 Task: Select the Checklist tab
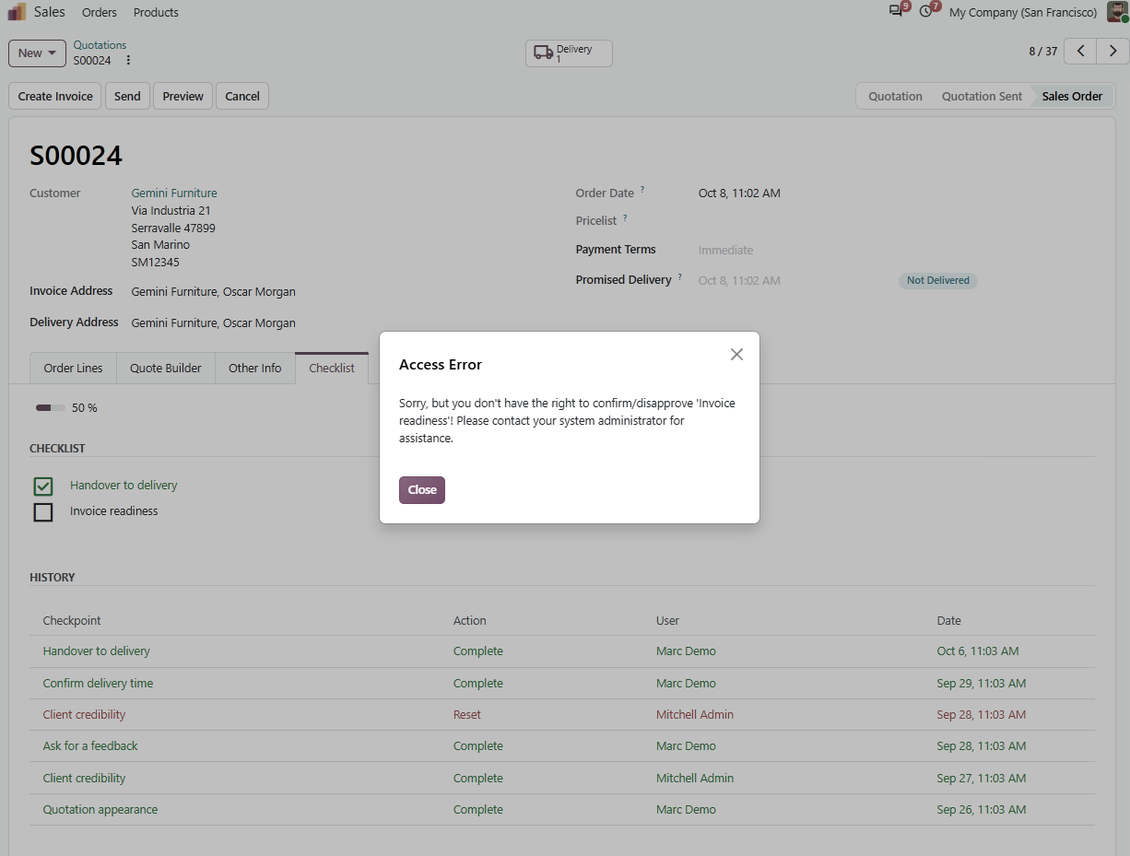click(x=332, y=368)
